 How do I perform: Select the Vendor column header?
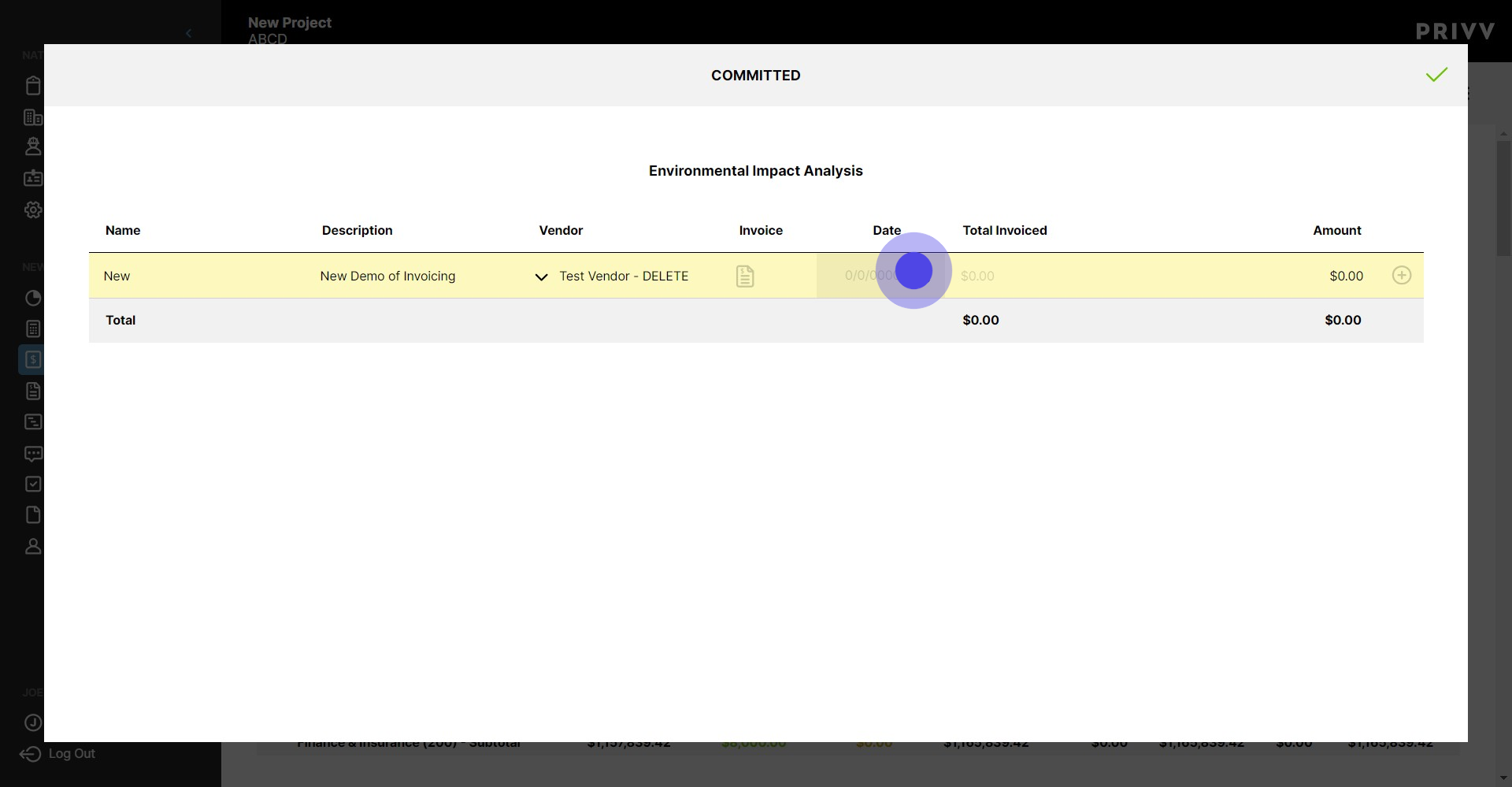(x=561, y=230)
